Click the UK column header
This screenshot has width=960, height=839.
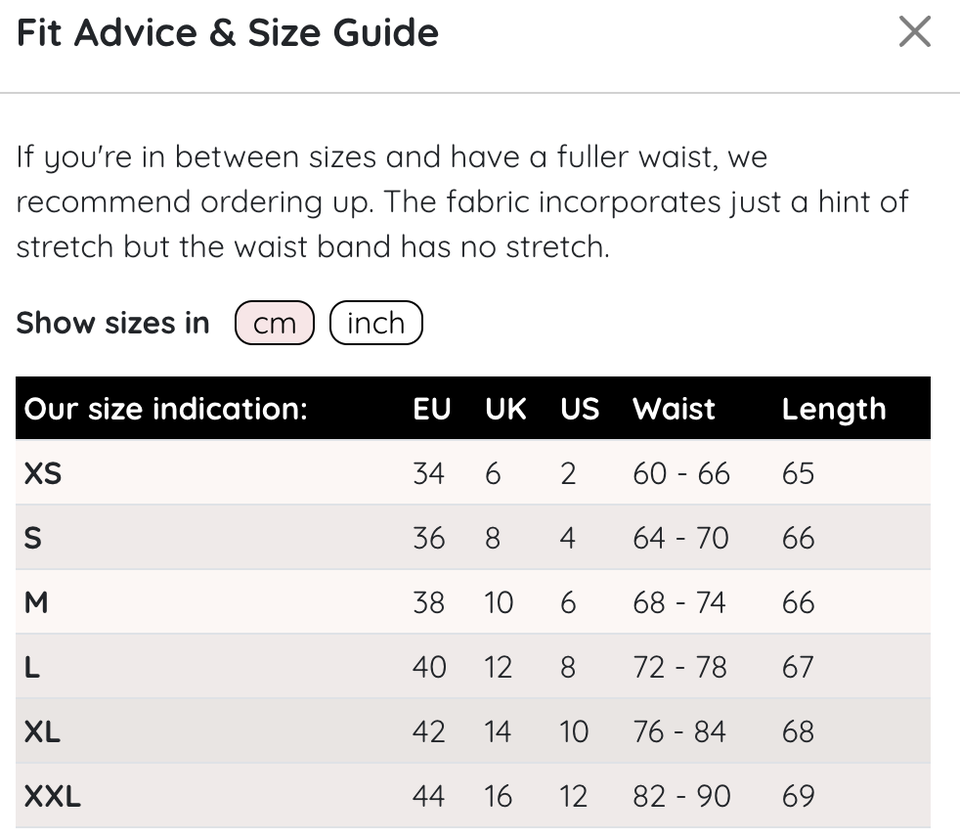point(506,409)
